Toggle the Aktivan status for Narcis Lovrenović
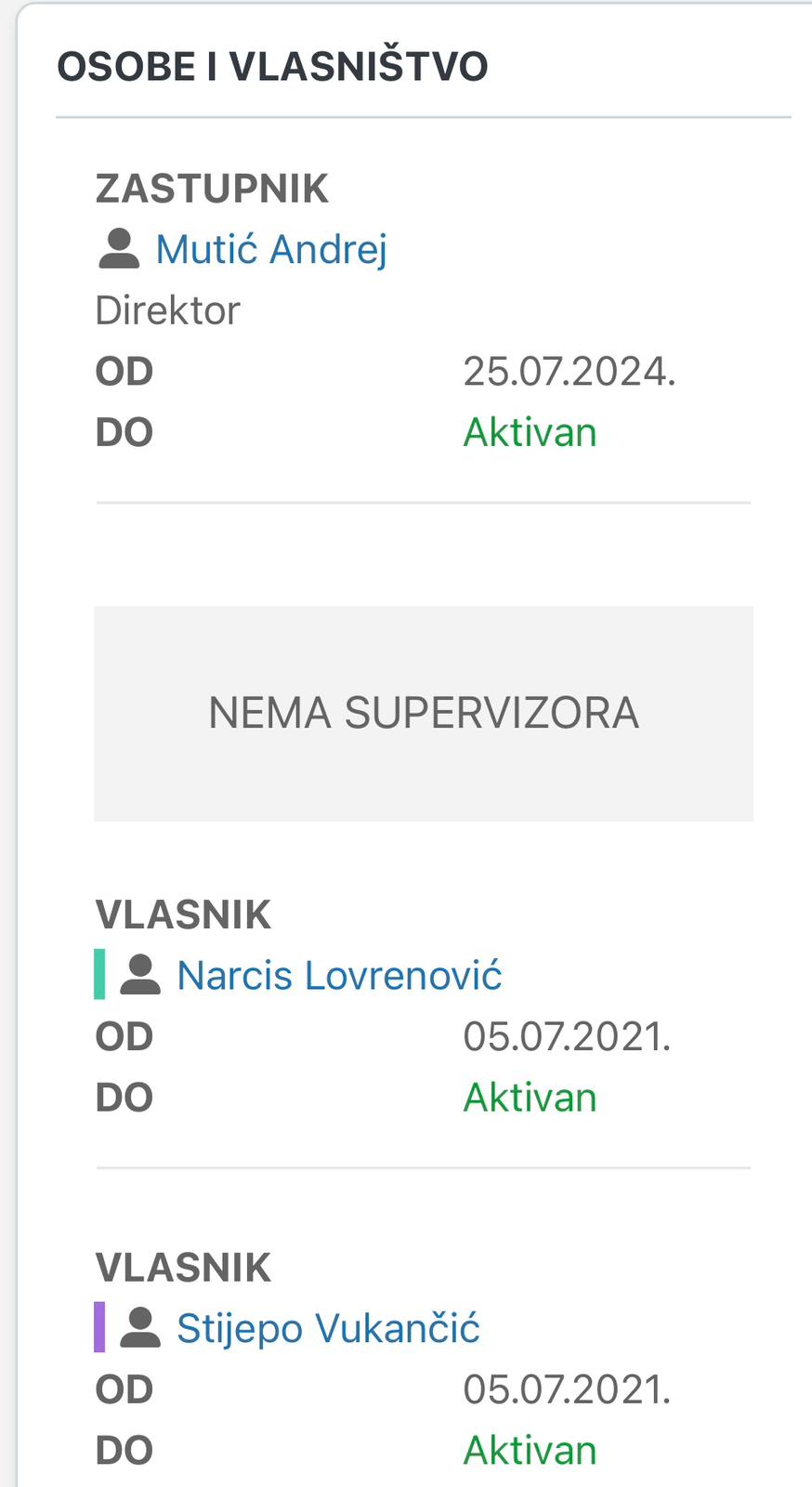This screenshot has width=812, height=1487. pyautogui.click(x=529, y=1097)
